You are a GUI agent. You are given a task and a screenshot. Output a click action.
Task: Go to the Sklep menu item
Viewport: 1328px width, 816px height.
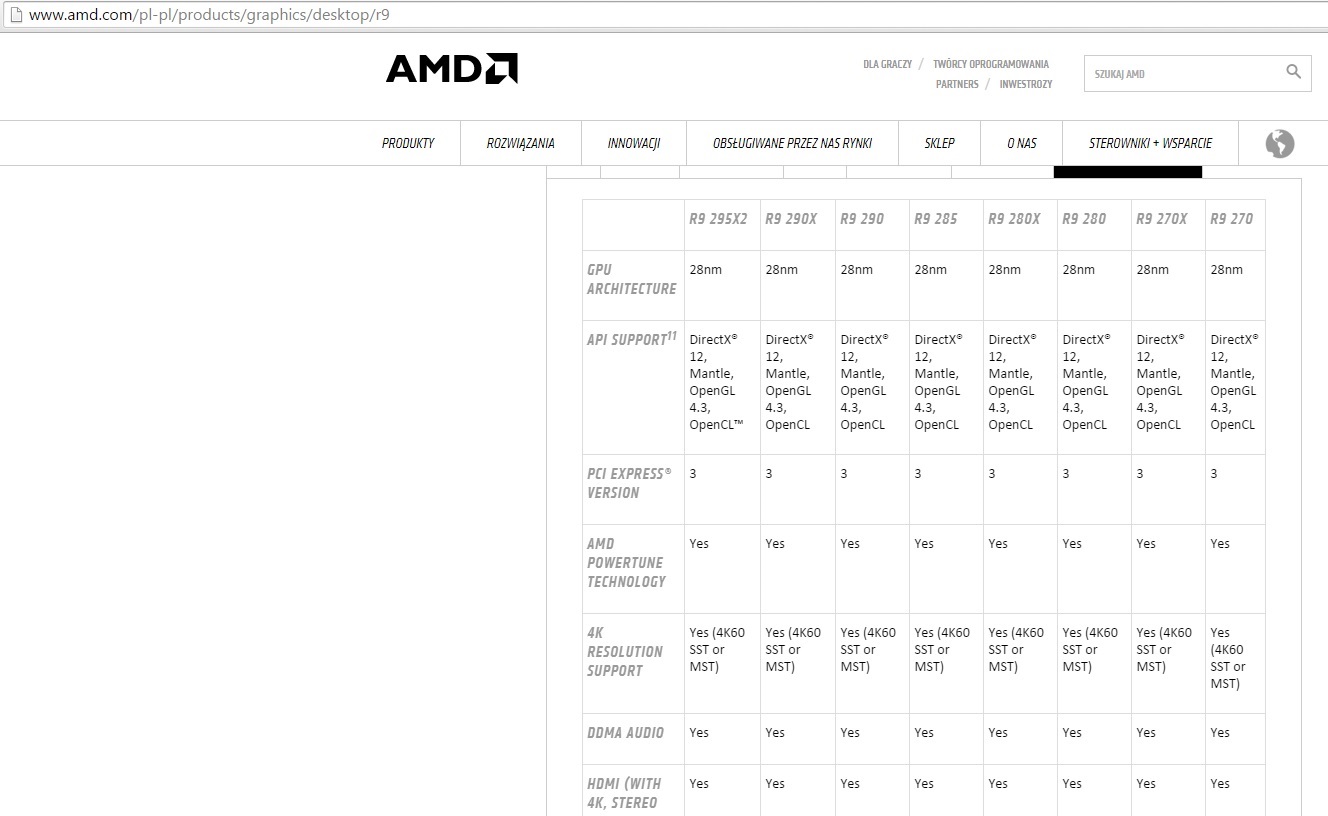(939, 144)
